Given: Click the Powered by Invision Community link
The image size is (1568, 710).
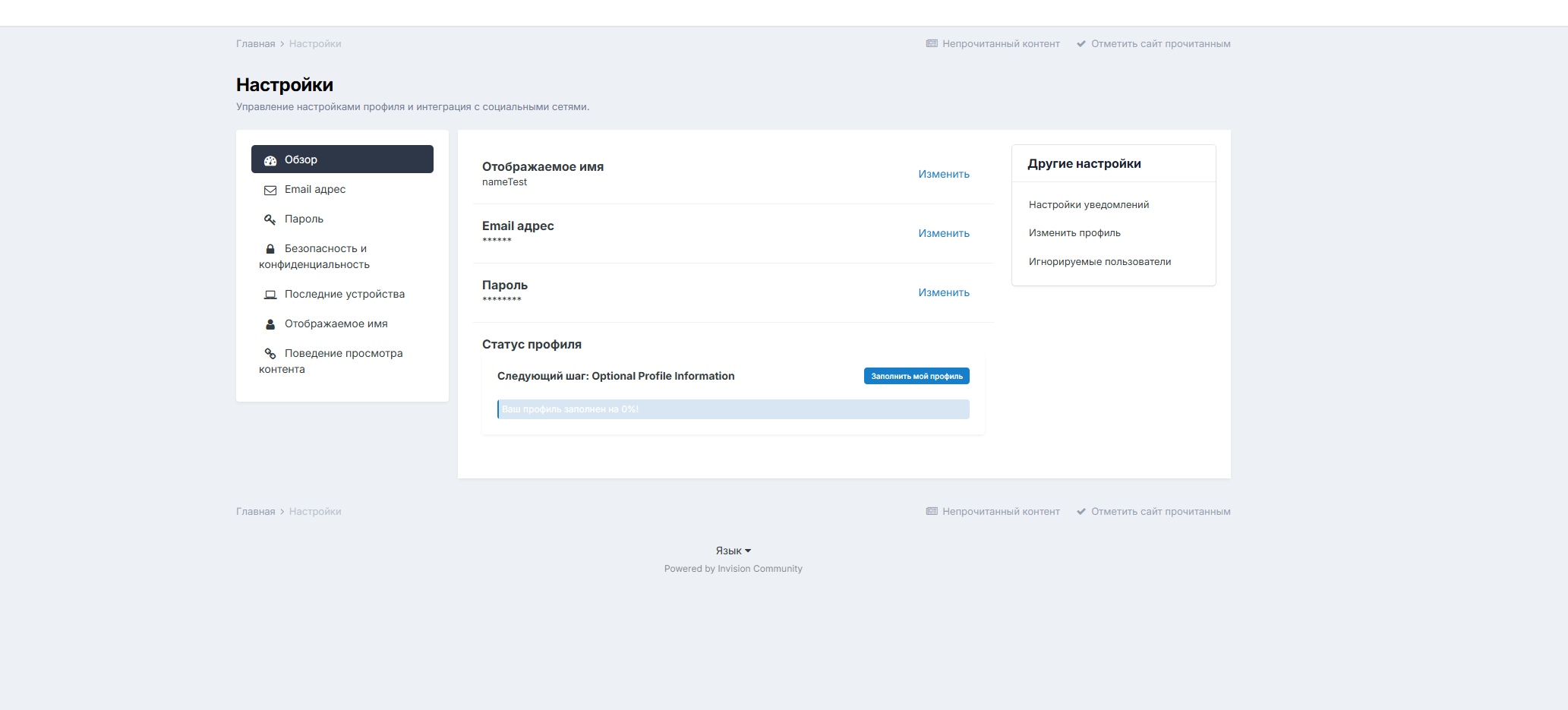Looking at the screenshot, I should [x=733, y=569].
